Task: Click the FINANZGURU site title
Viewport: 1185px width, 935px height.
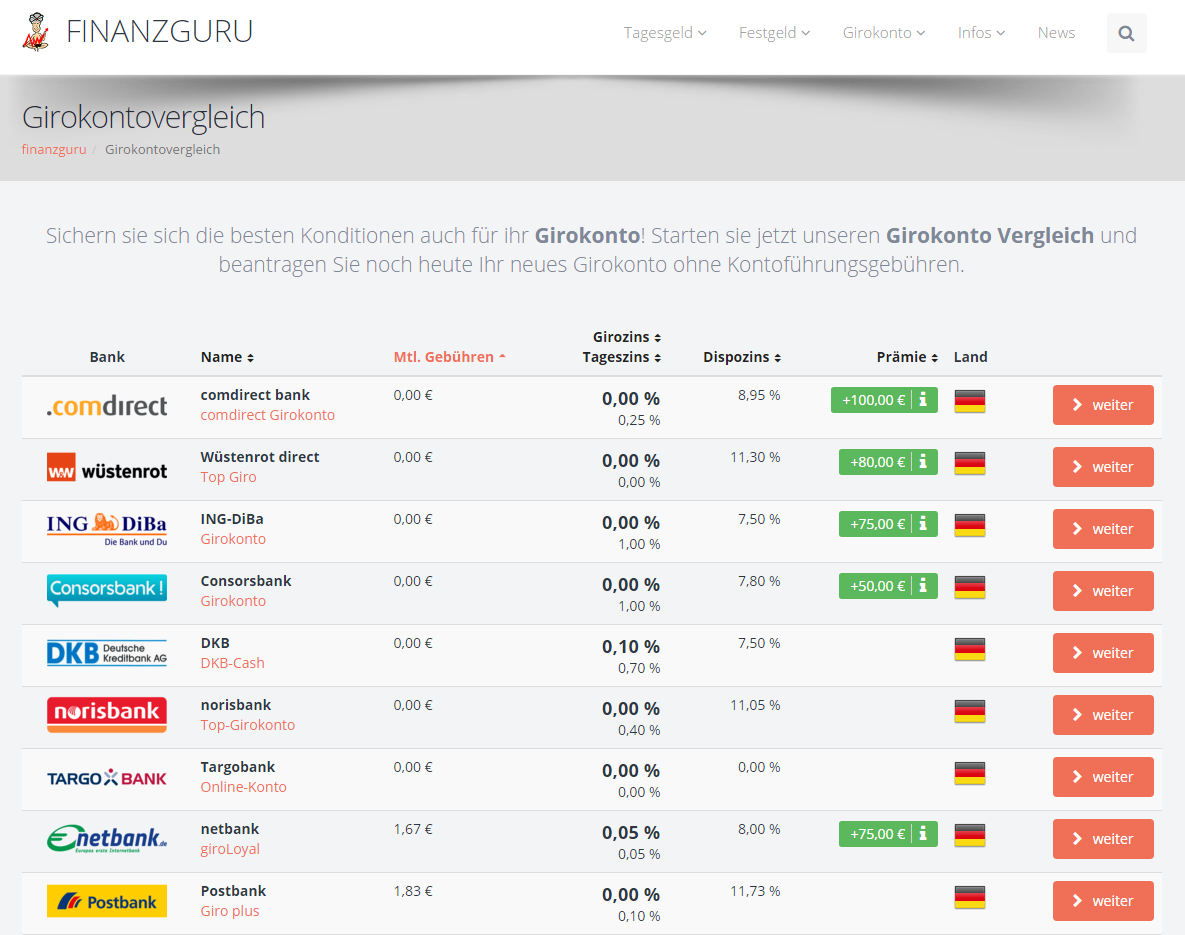Action: click(159, 32)
